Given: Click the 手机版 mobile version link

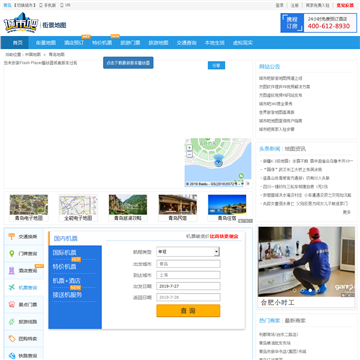Looking at the screenshot, I should click(48, 5).
